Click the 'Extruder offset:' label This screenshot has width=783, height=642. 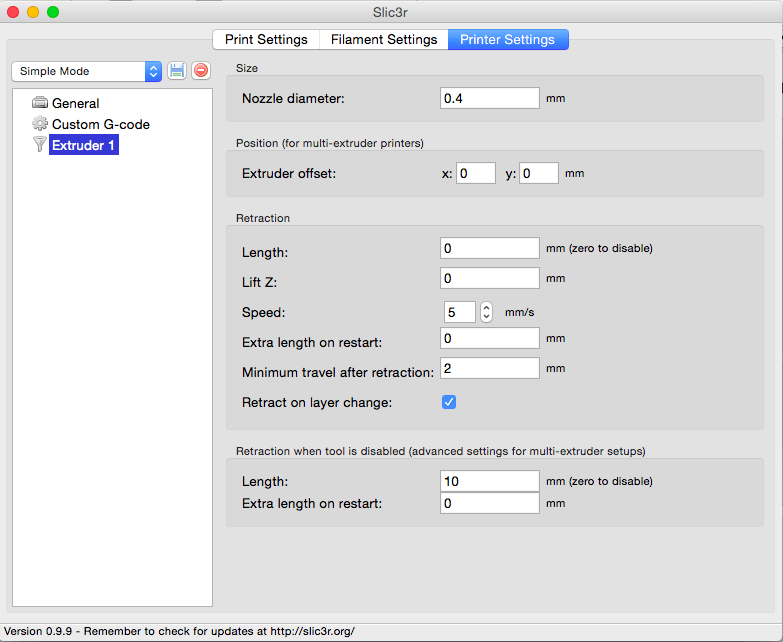coord(289,173)
